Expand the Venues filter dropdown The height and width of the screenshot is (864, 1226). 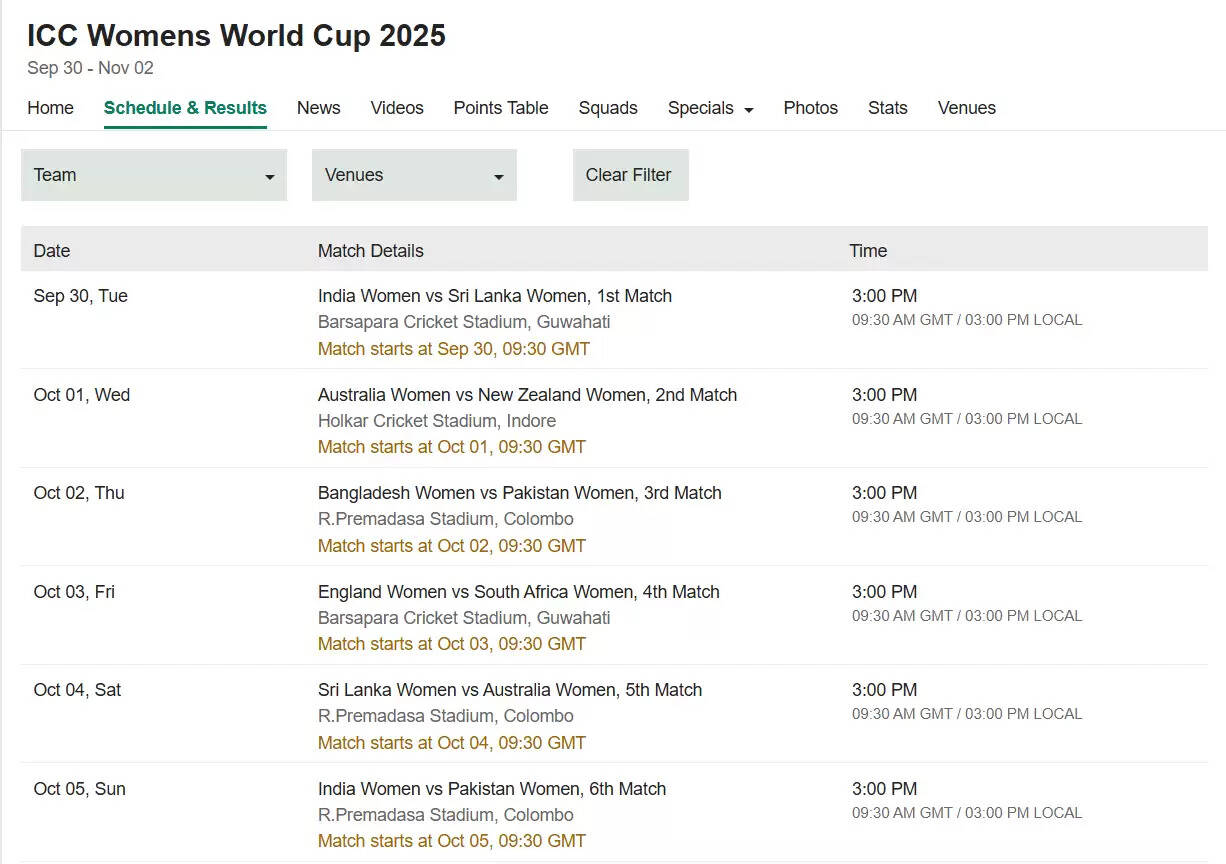414,175
